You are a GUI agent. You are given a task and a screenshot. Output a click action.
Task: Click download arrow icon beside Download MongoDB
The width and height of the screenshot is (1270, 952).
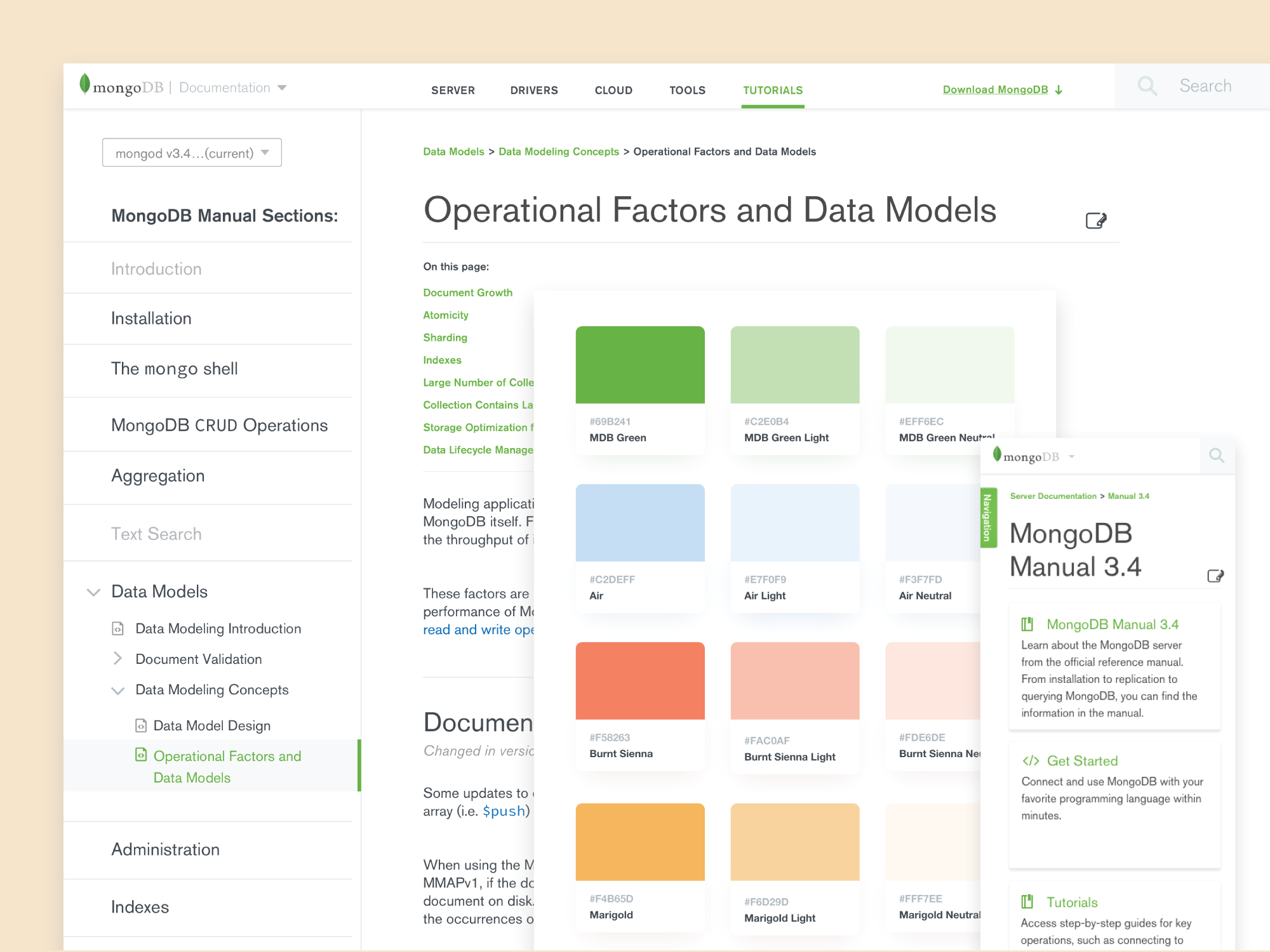(1059, 90)
